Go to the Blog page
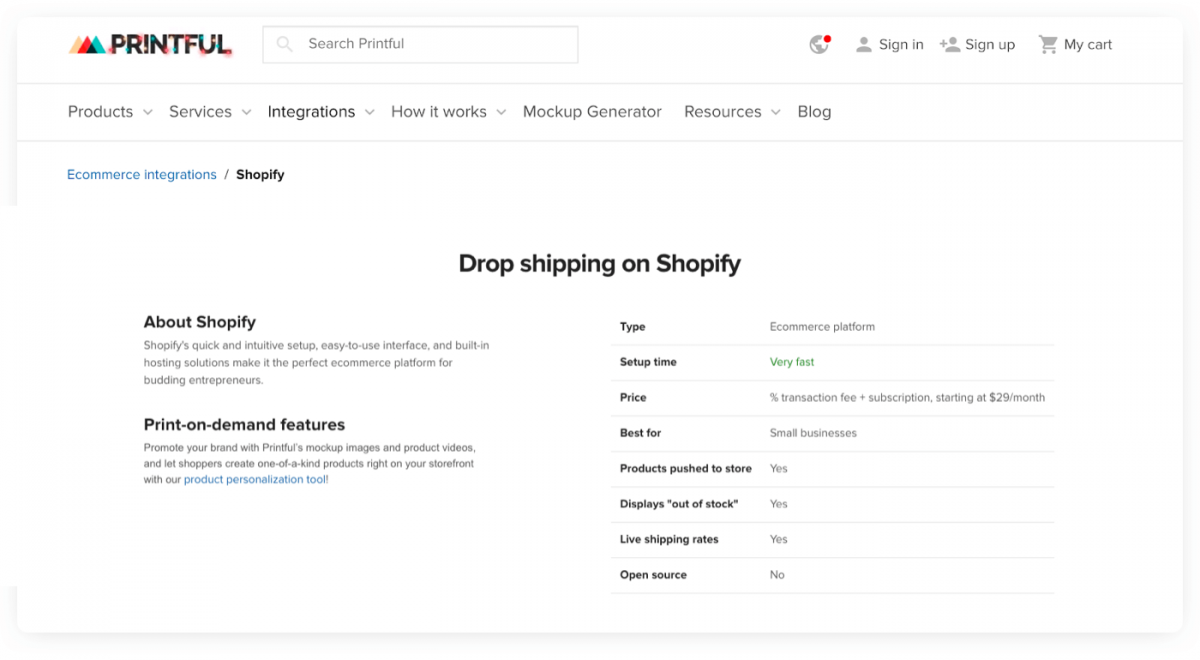The image size is (1200, 660). pos(814,112)
